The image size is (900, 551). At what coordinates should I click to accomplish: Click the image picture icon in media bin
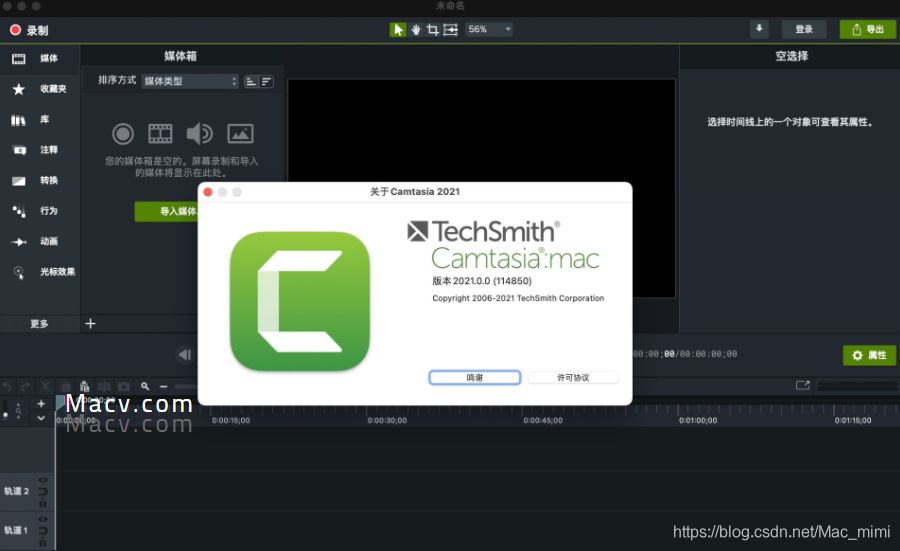tap(240, 134)
